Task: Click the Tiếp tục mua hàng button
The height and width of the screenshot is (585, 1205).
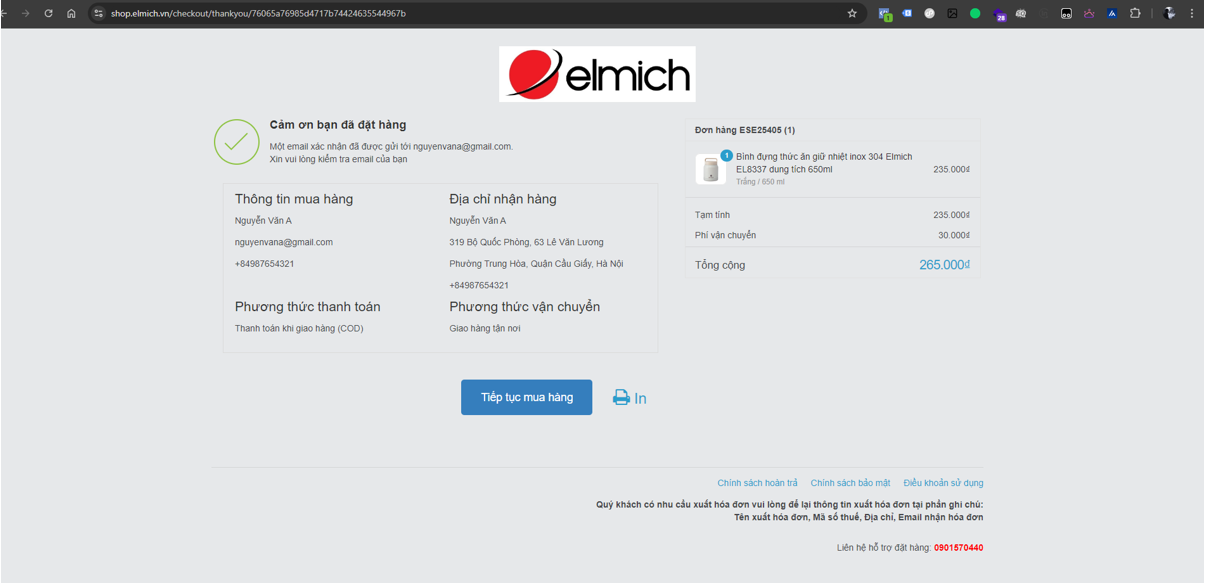Action: [x=526, y=397]
